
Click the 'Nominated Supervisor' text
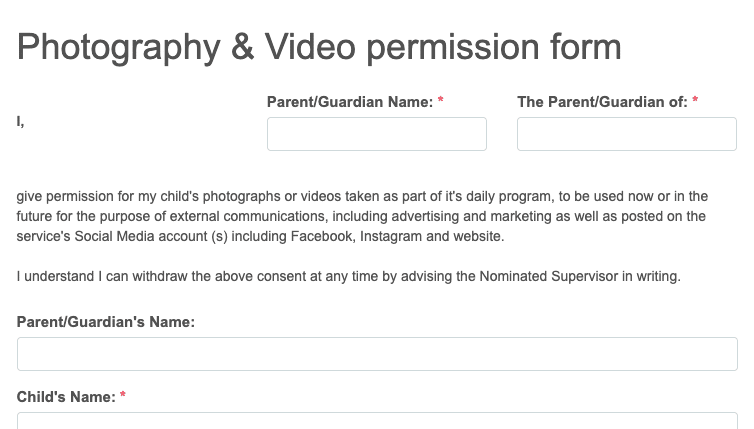pos(549,277)
